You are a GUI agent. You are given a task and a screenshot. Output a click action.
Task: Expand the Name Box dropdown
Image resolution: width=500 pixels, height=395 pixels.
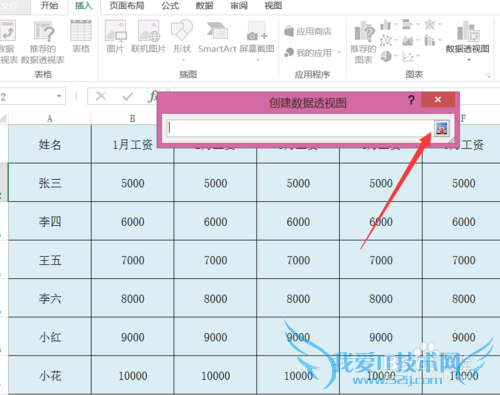tap(59, 97)
